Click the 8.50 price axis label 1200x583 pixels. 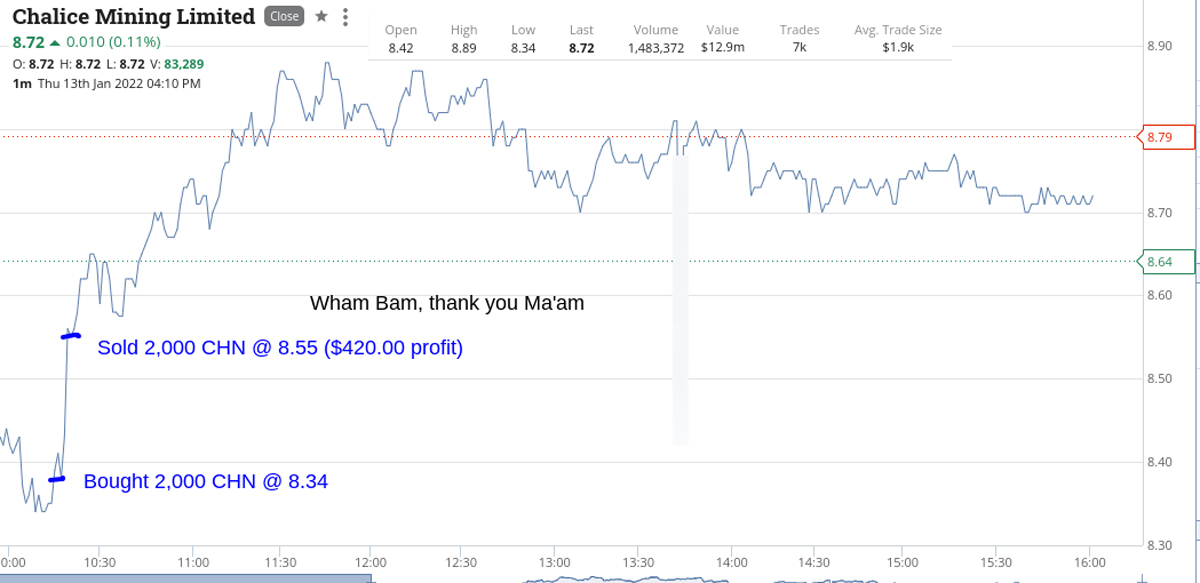tap(1161, 378)
